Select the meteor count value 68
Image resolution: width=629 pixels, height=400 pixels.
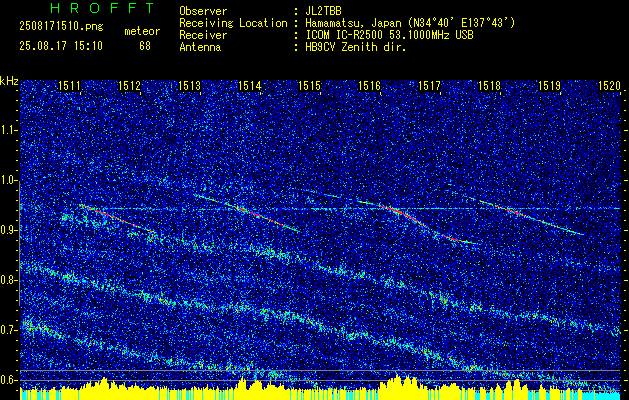[x=145, y=46]
